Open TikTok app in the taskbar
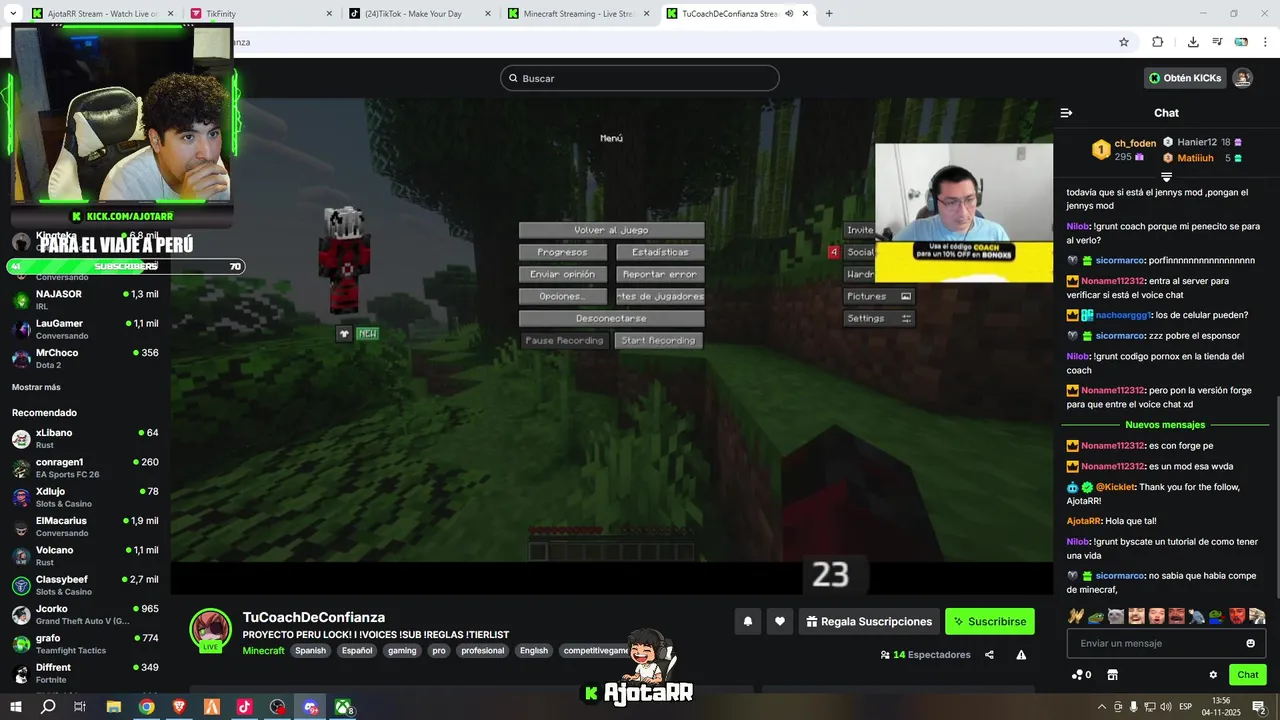This screenshot has height=720, width=1280. [x=244, y=707]
